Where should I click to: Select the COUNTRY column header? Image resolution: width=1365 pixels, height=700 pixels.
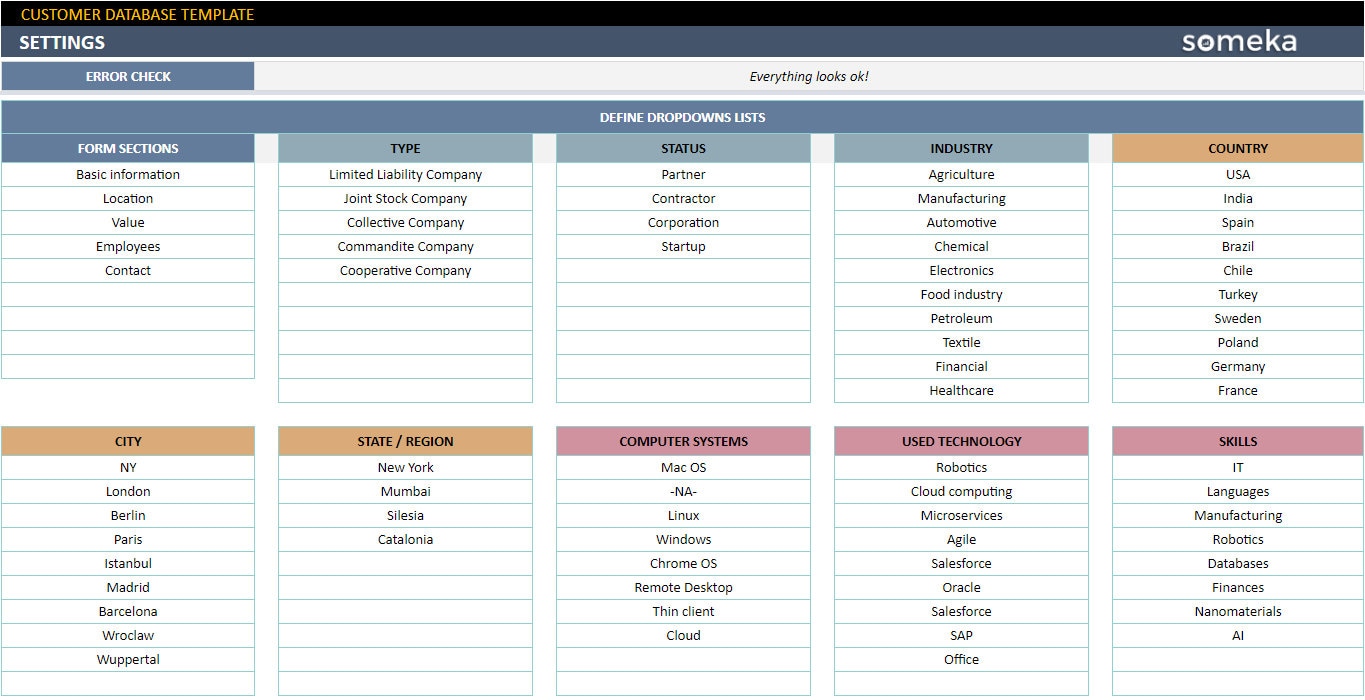[1237, 148]
